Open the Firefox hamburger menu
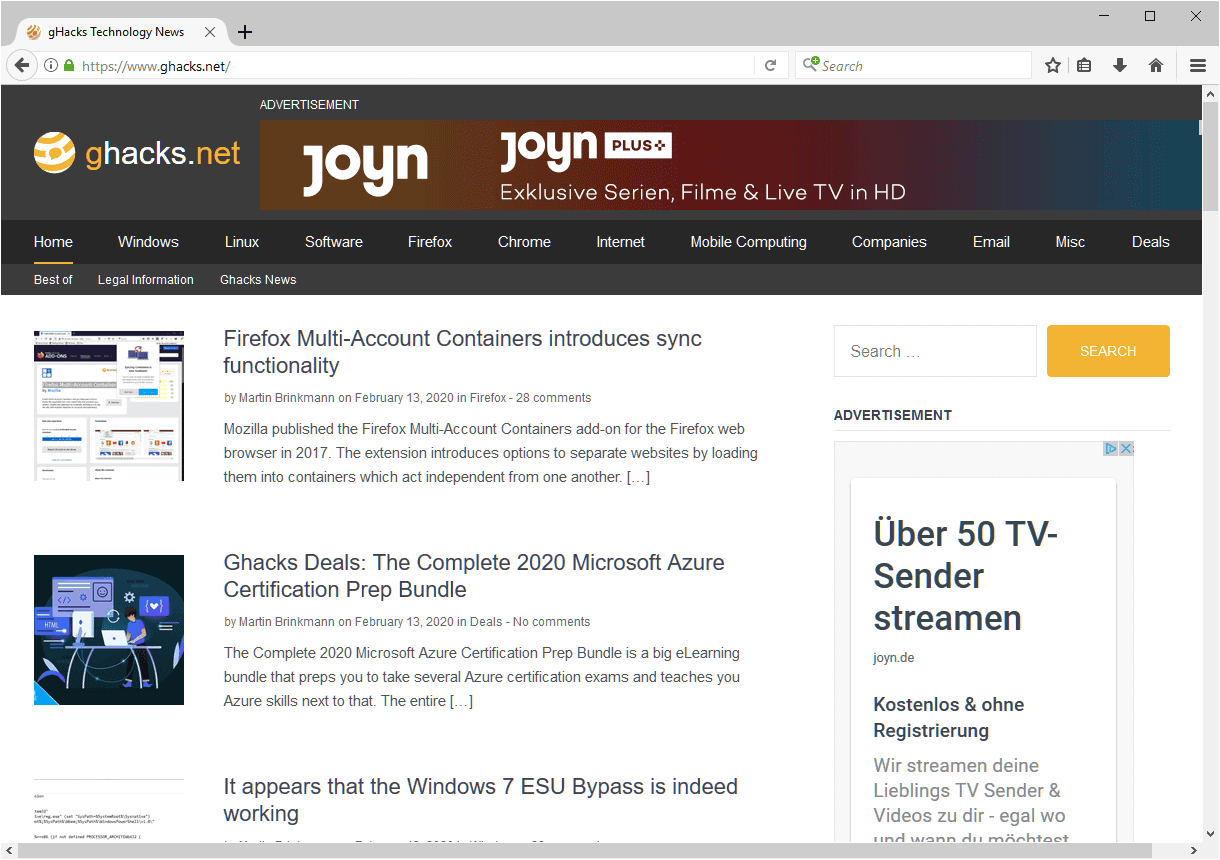This screenshot has width=1220, height=860. pyautogui.click(x=1197, y=65)
